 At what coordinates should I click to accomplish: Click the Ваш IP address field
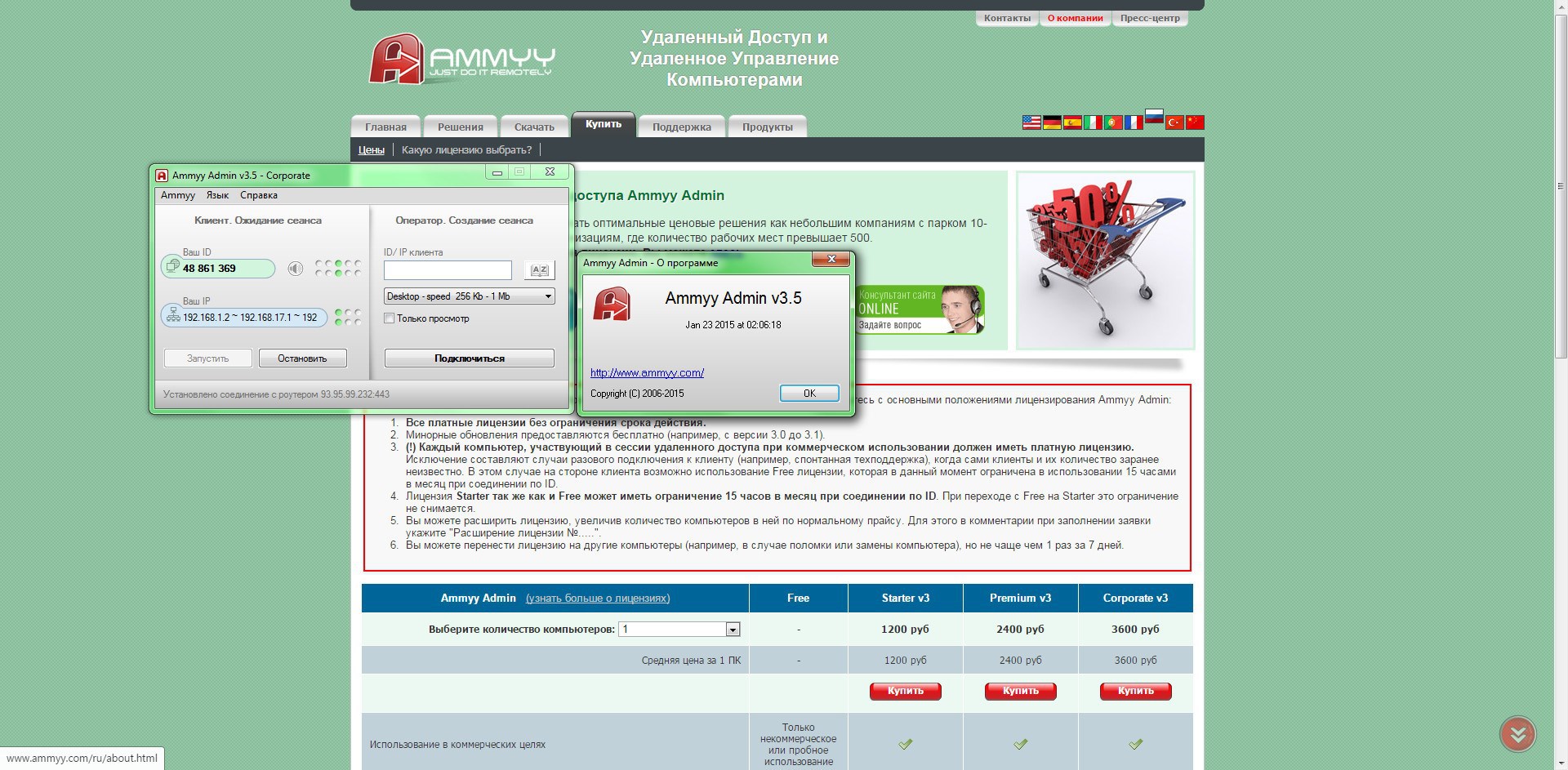coord(244,318)
